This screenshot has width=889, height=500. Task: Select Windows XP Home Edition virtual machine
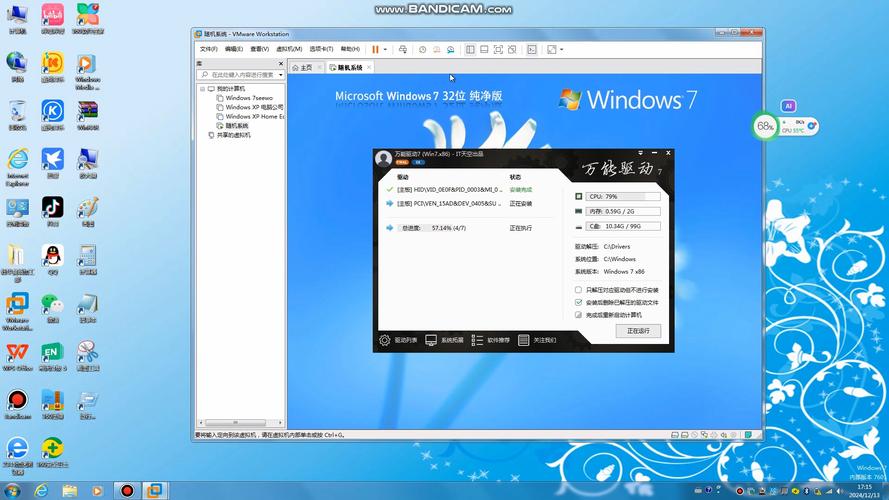(x=249, y=116)
